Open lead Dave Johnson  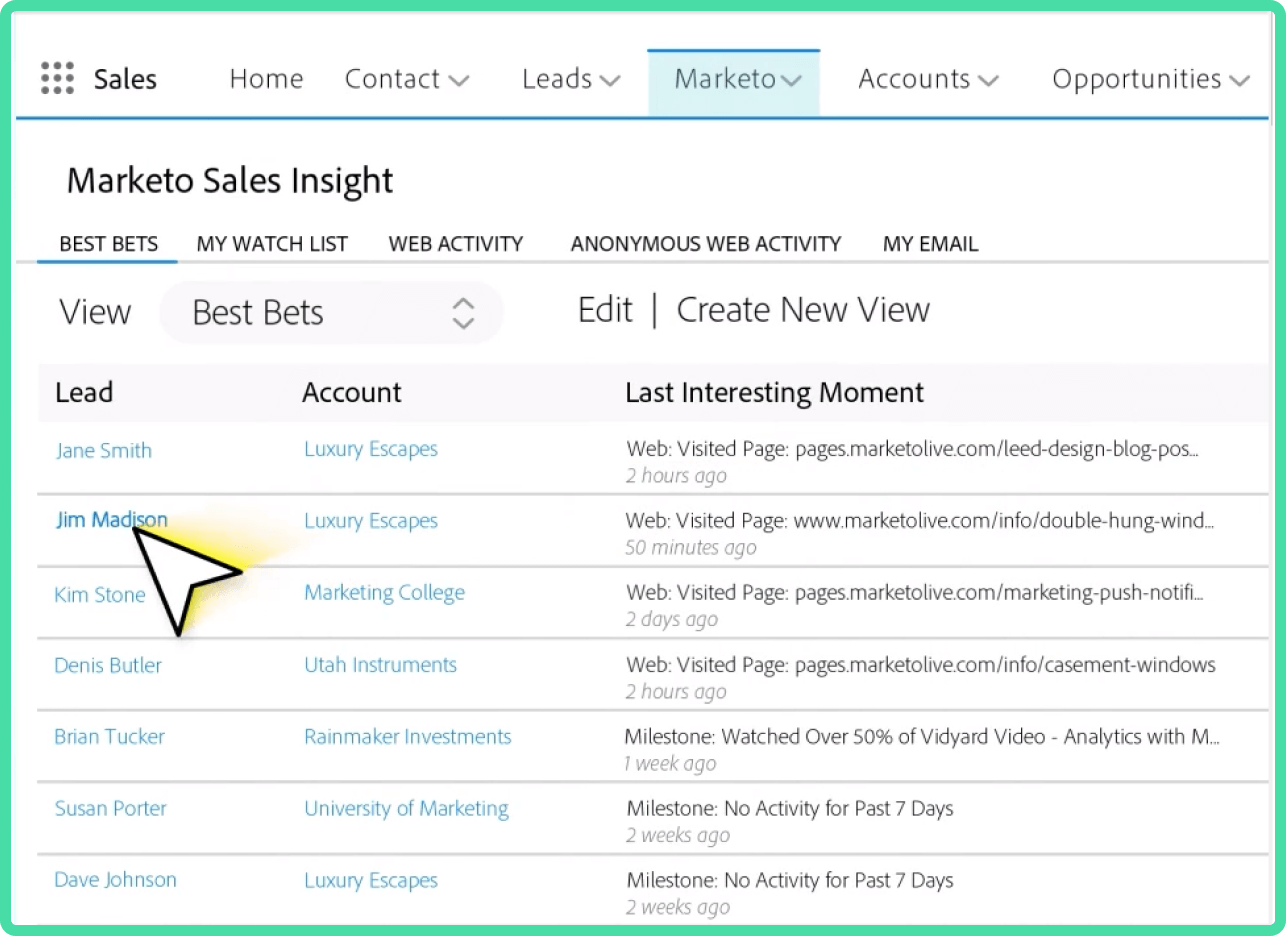(x=115, y=880)
